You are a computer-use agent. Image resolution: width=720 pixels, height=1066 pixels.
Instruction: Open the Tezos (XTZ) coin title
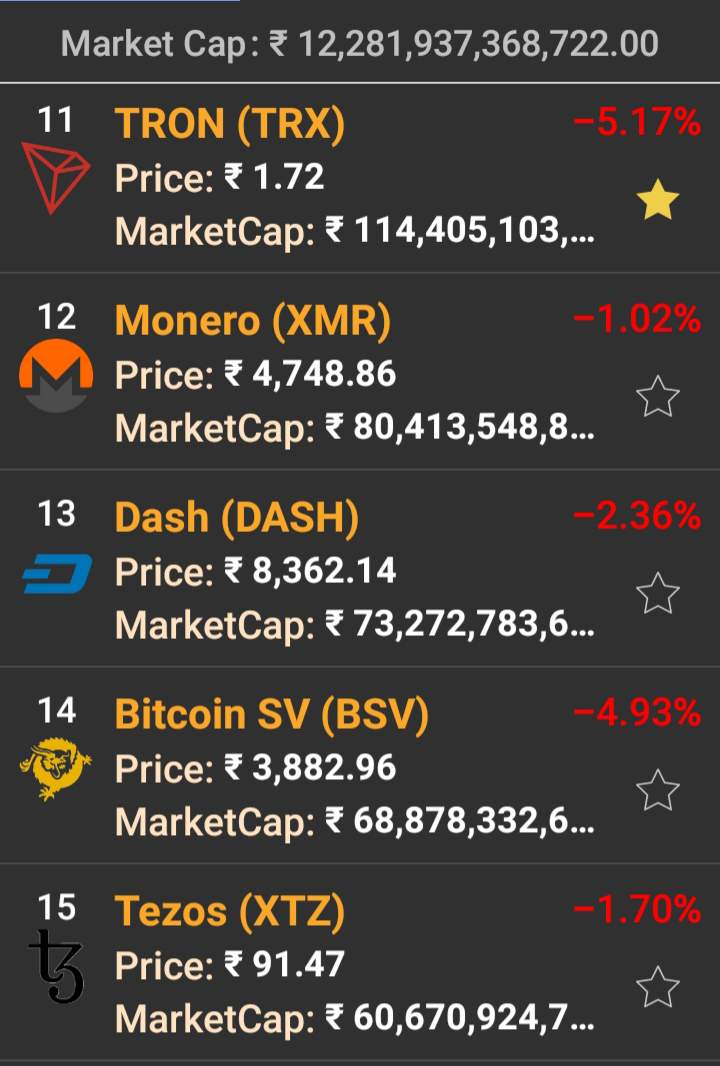[x=230, y=911]
